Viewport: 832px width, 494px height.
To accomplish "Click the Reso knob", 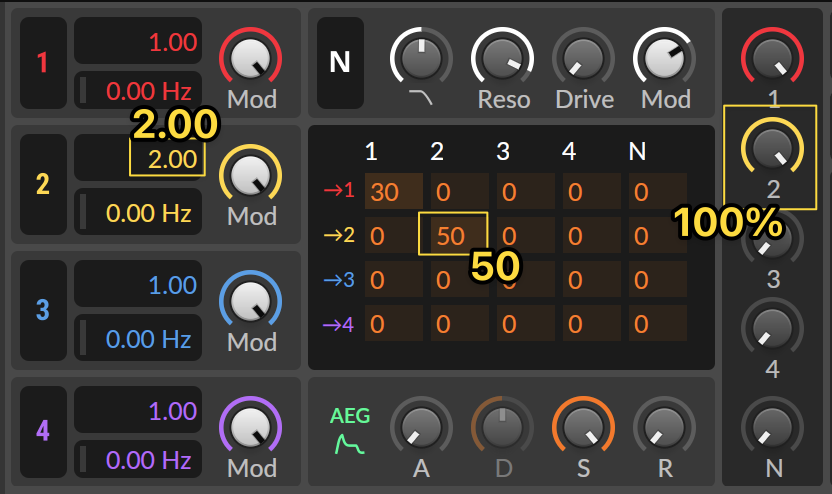I will 502,58.
